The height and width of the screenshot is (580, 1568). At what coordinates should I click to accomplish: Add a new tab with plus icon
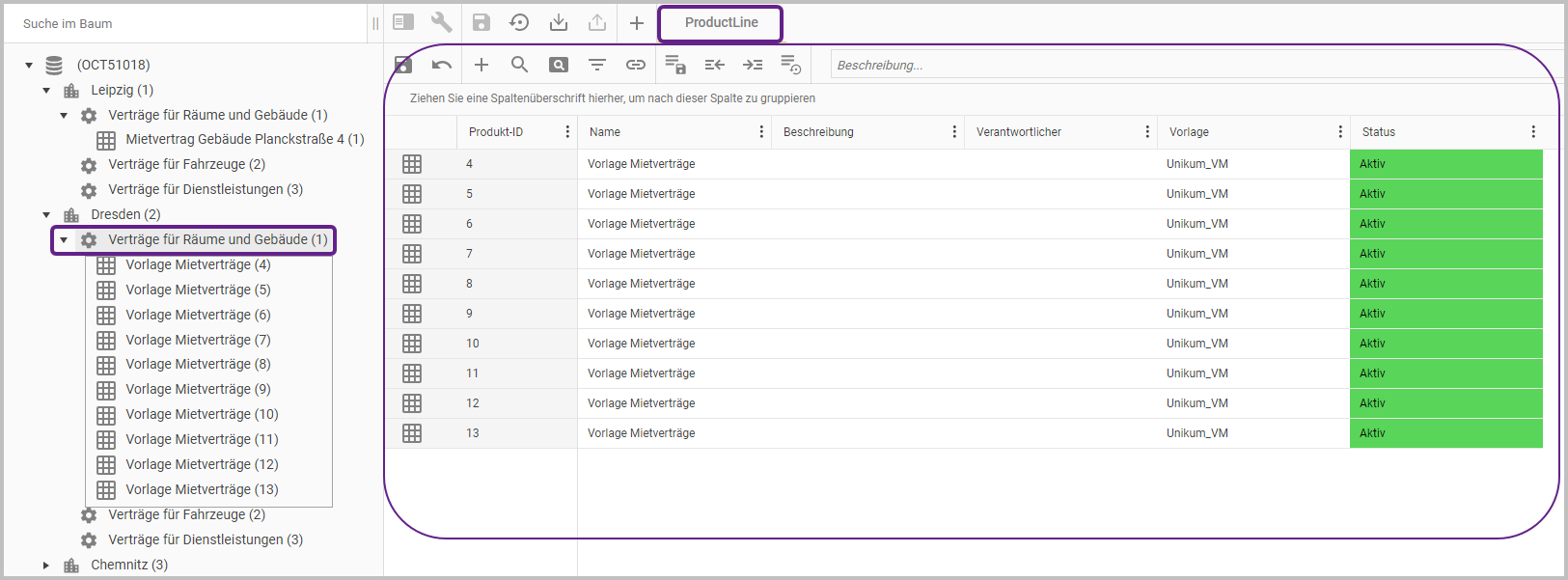tap(637, 23)
